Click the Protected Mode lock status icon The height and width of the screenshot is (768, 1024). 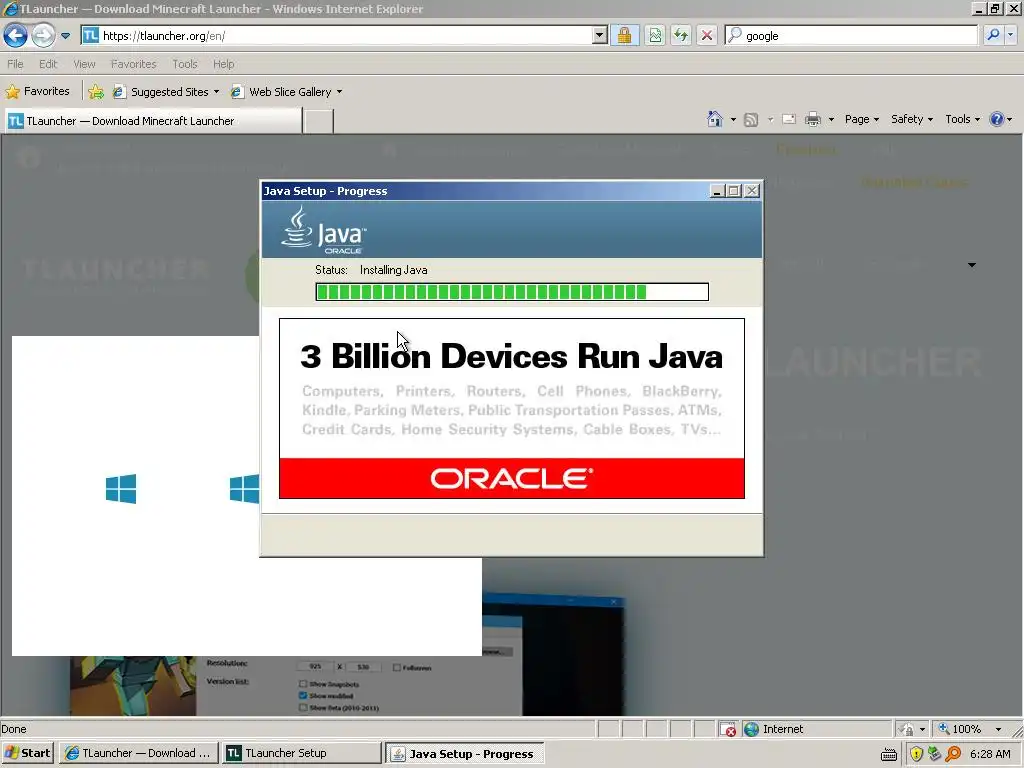[906, 729]
